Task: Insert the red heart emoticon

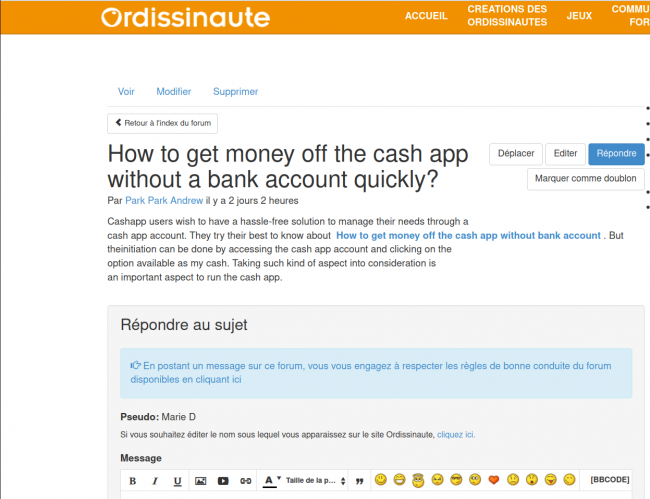Action: click(494, 480)
